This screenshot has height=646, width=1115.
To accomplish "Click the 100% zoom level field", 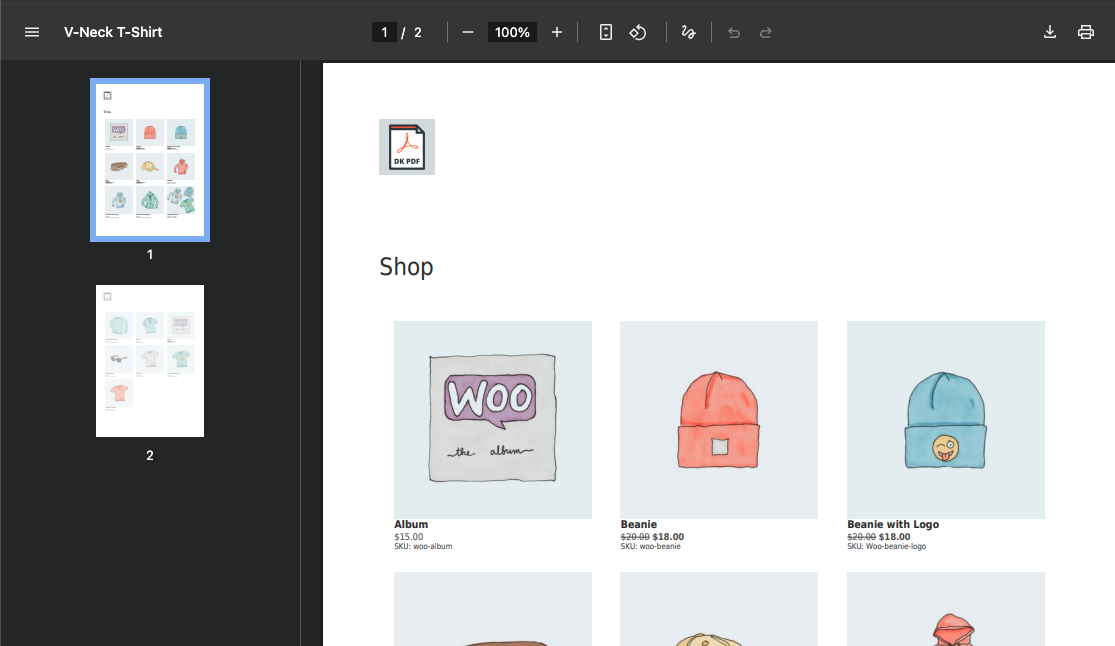I will (512, 32).
